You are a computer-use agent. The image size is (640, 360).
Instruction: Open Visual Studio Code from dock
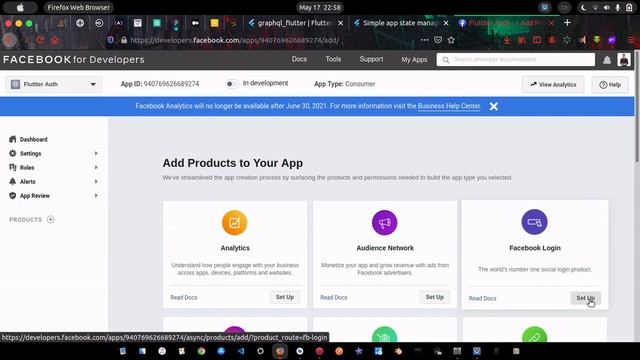tap(241, 351)
